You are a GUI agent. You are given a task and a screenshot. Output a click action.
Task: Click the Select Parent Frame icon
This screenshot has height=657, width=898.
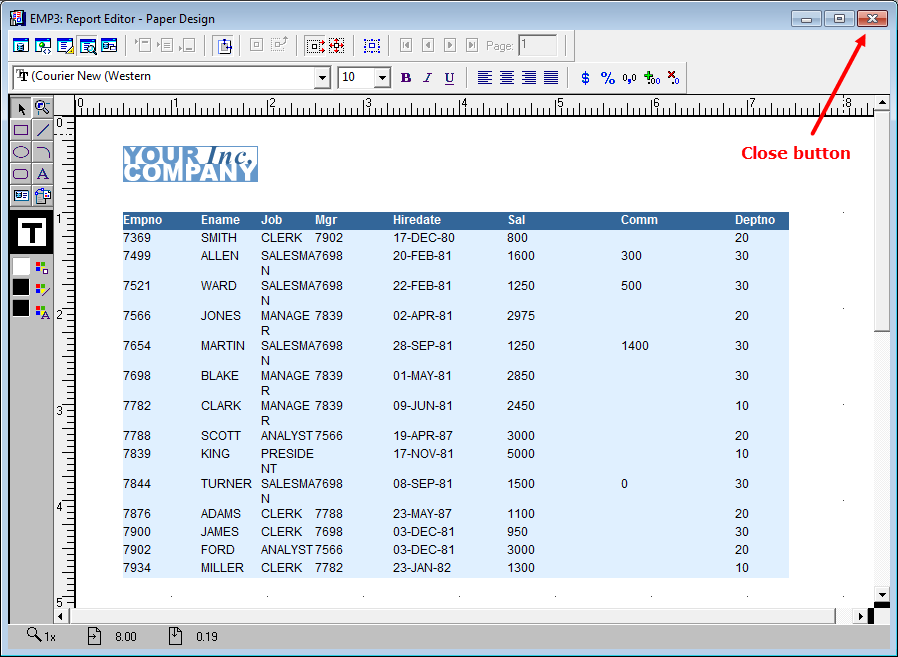[372, 45]
